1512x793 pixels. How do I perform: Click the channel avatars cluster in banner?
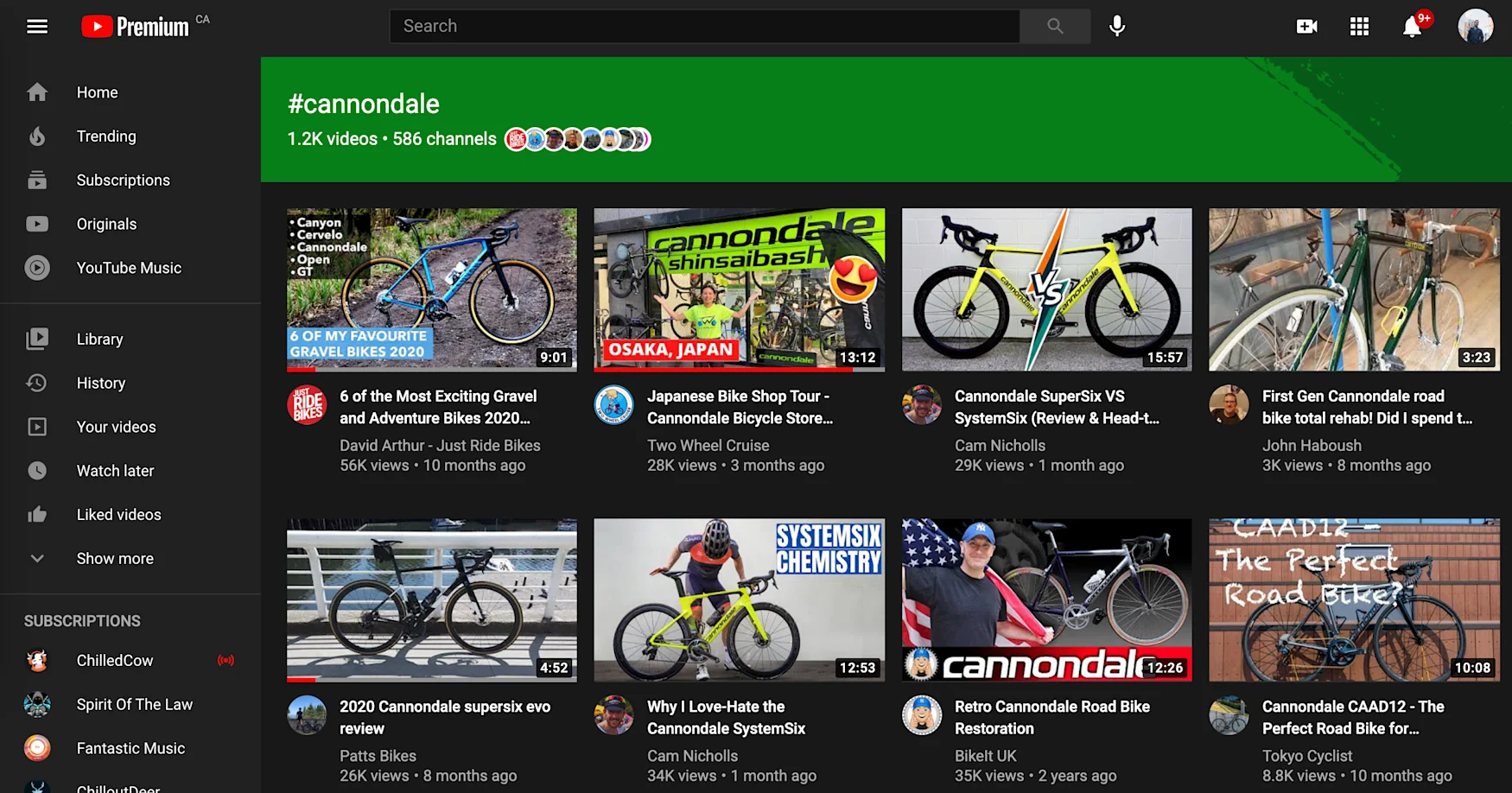point(577,139)
